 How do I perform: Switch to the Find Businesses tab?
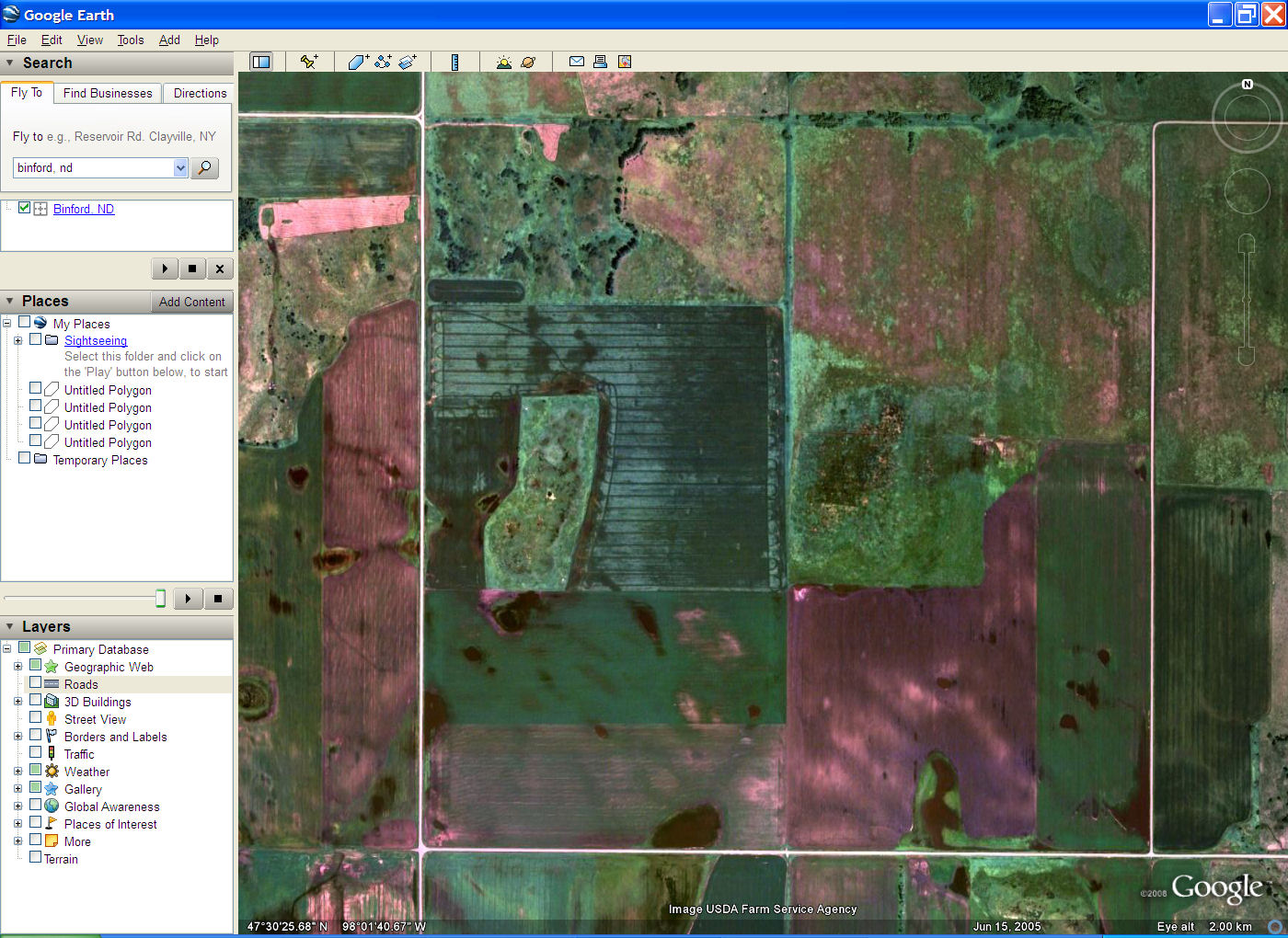coord(108,93)
